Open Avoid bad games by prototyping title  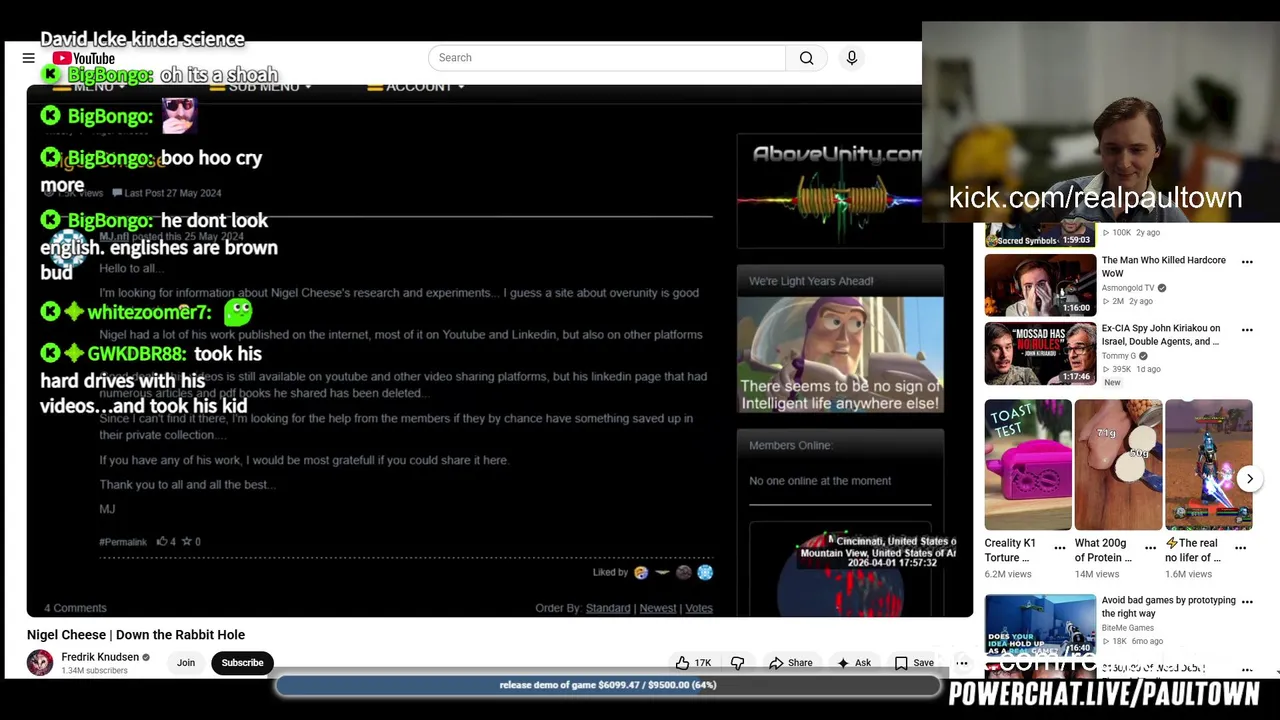pos(1169,607)
